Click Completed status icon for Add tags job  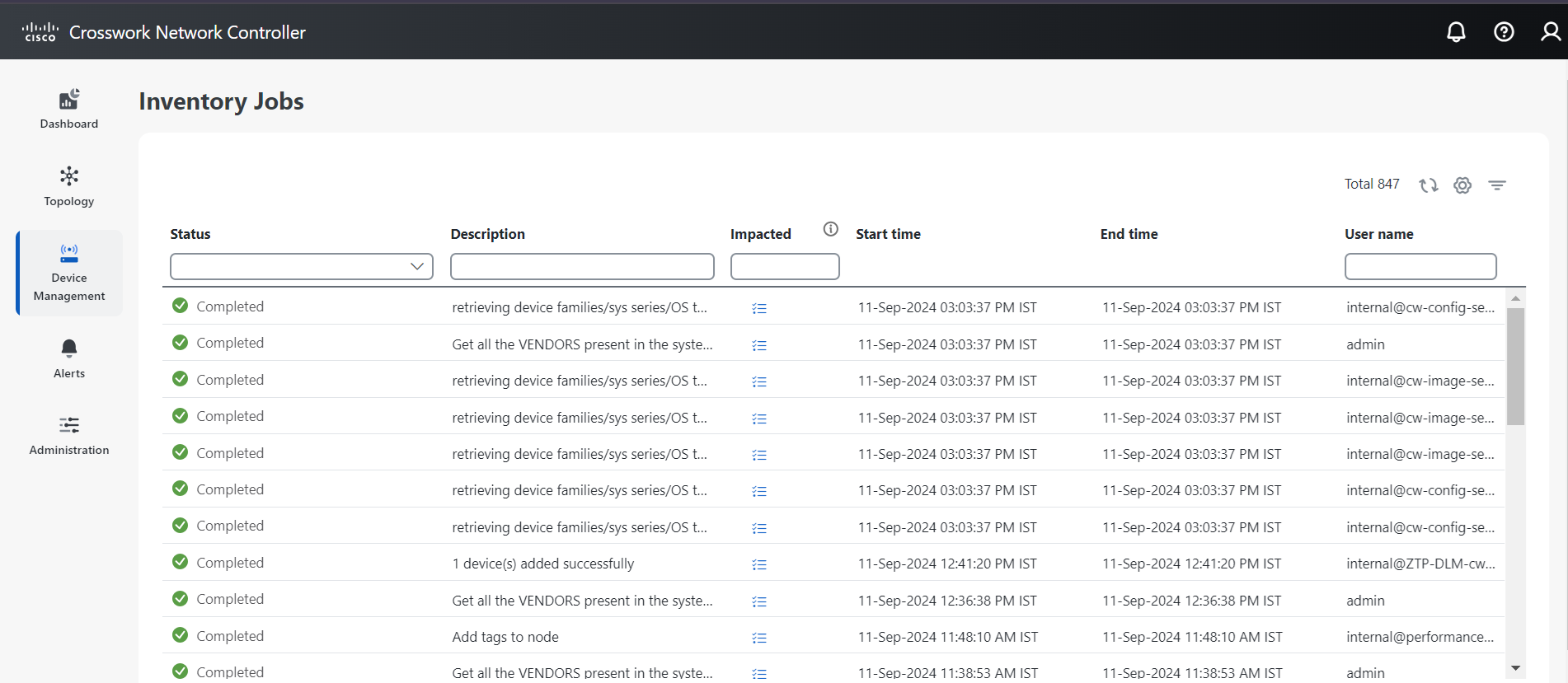click(180, 635)
